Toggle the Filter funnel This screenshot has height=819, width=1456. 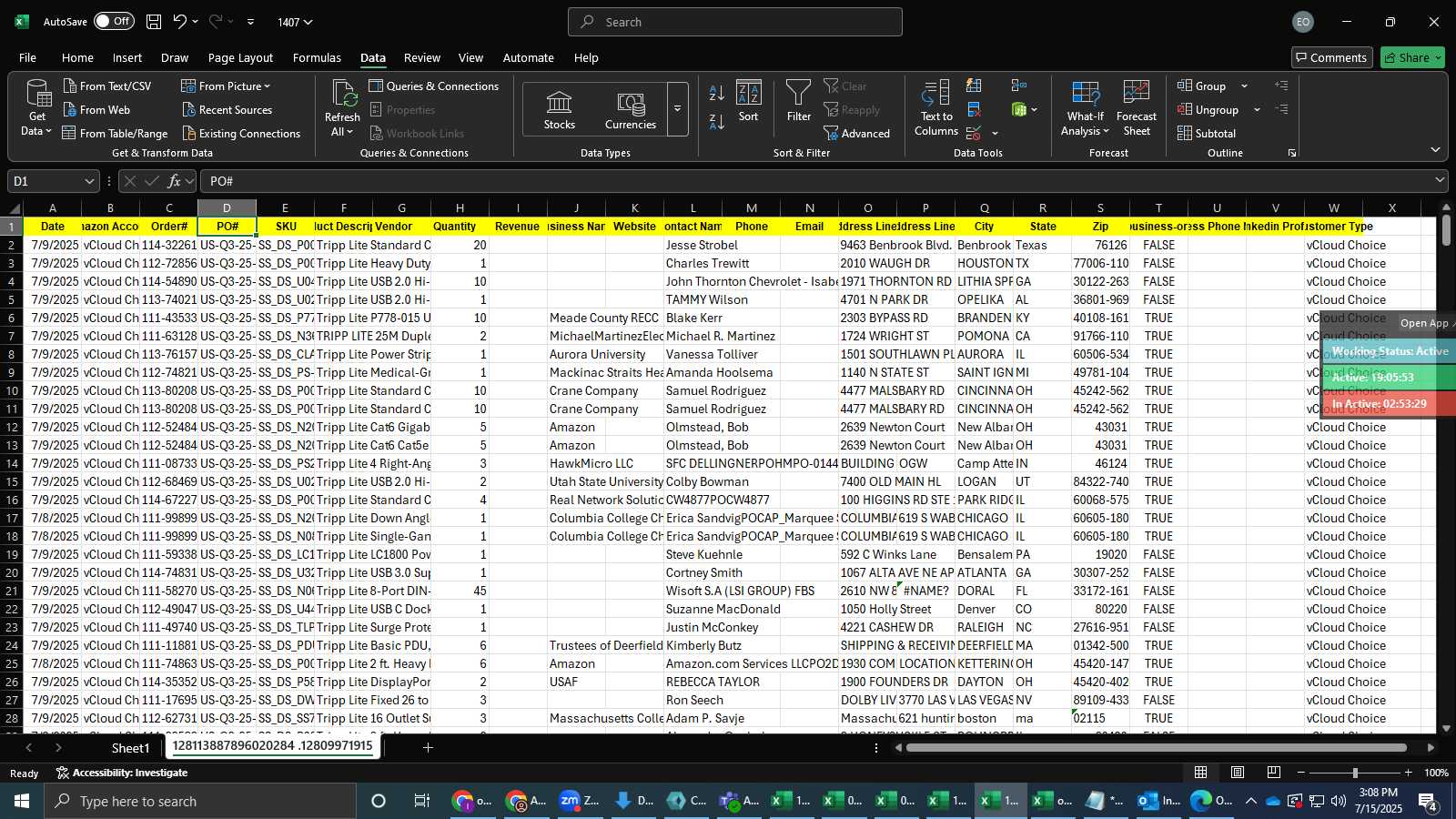click(798, 101)
